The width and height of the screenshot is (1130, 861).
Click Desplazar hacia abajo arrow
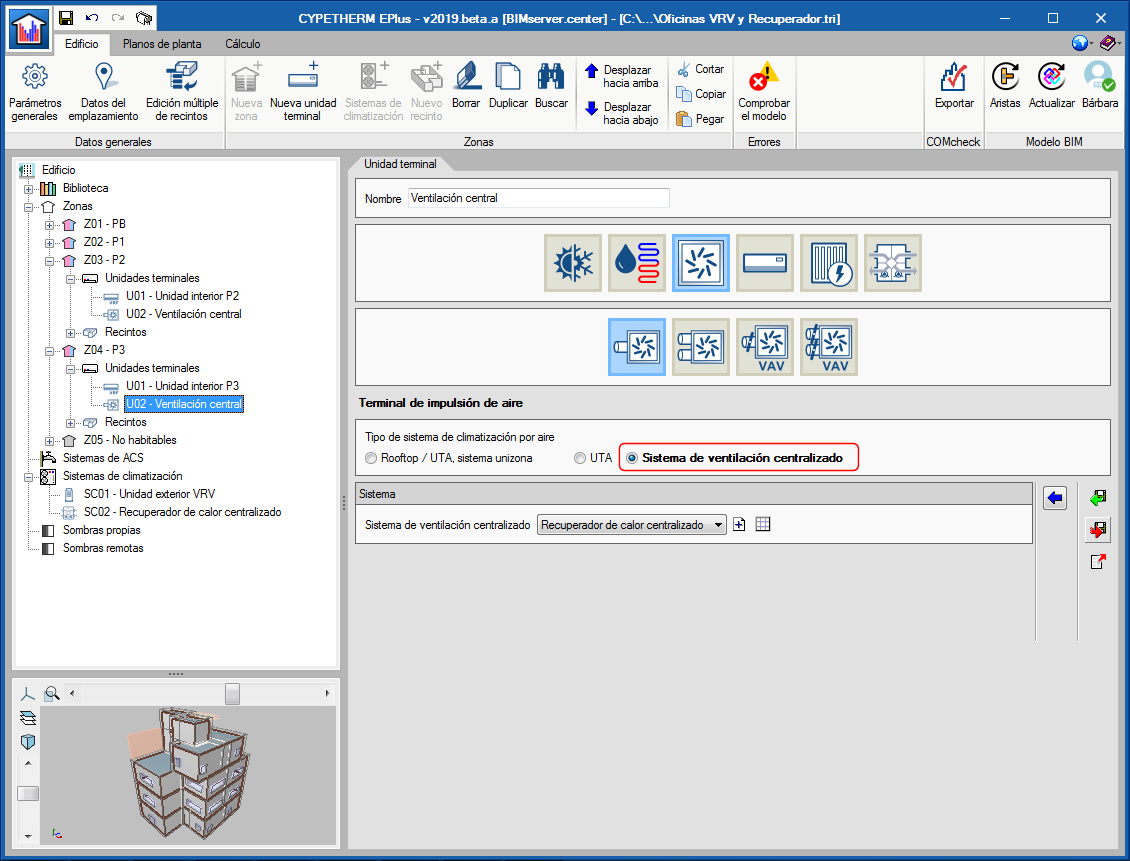point(622,113)
